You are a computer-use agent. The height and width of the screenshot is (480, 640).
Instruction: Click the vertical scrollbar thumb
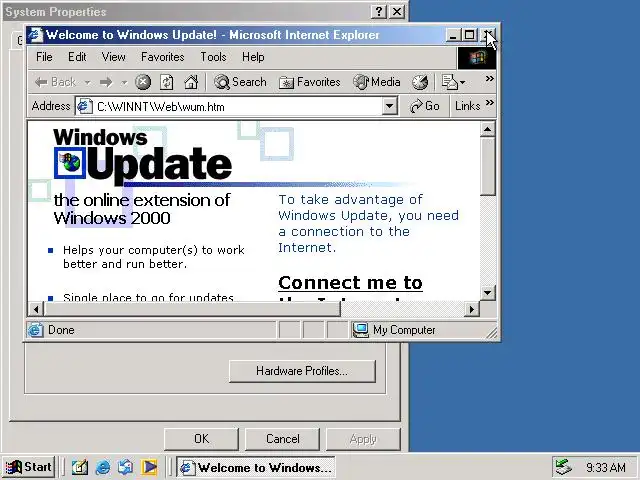click(x=487, y=167)
